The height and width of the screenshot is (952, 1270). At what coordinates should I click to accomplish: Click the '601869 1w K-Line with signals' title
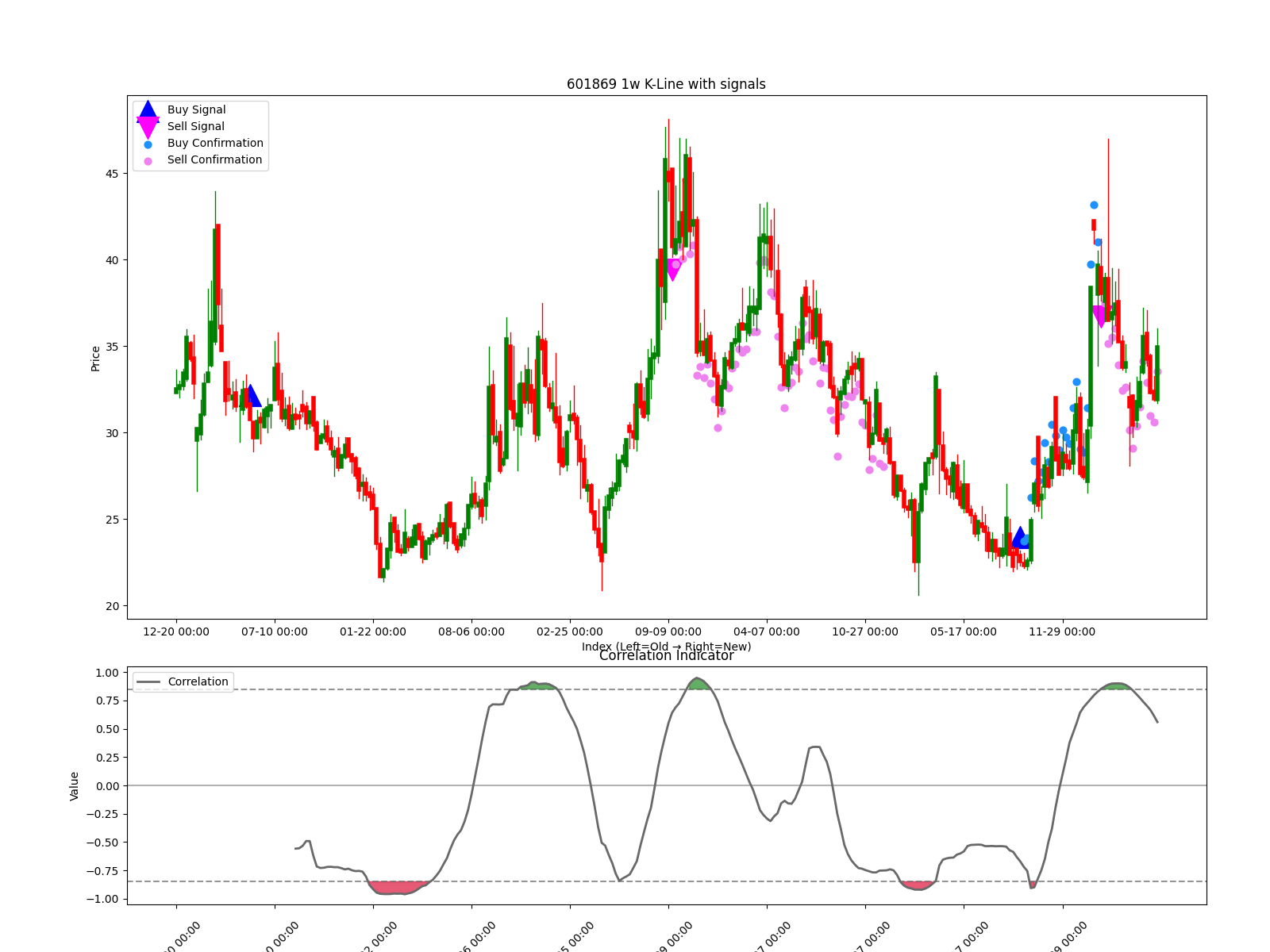(666, 84)
